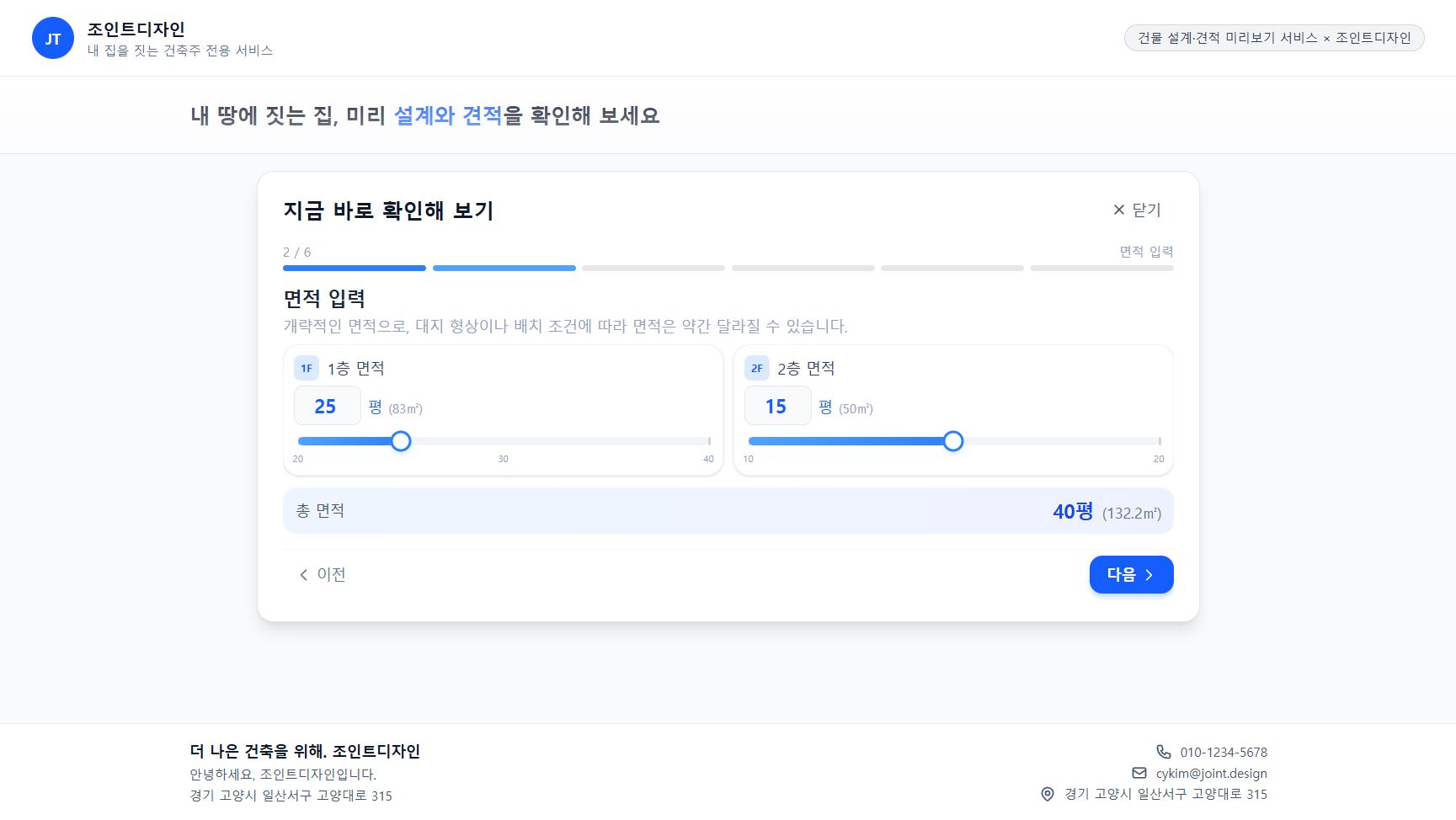Select the first progress step bar

coord(354,269)
